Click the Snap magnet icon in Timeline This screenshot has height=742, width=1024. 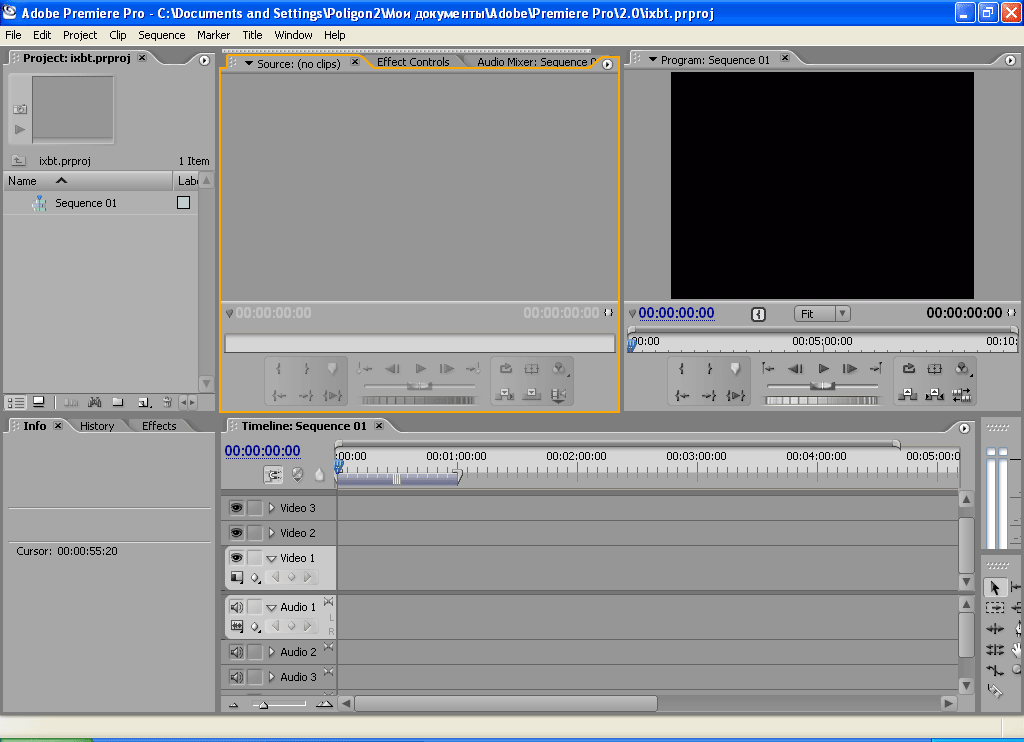tap(273, 475)
